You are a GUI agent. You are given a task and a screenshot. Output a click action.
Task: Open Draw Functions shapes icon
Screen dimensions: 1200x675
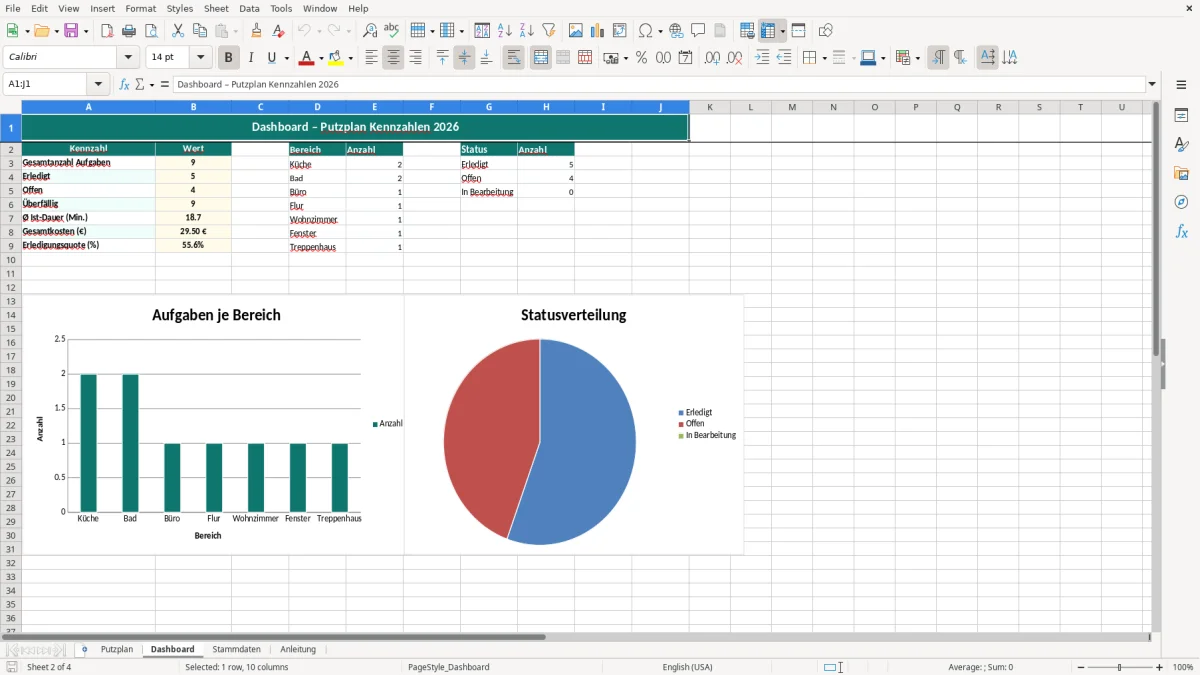pyautogui.click(x=826, y=31)
